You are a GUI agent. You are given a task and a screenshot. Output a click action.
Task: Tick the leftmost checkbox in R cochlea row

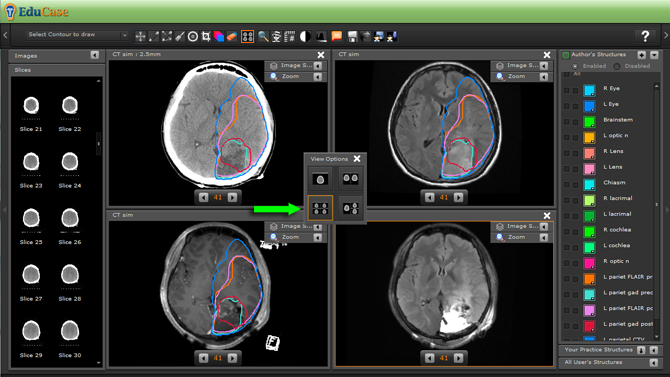pos(567,232)
